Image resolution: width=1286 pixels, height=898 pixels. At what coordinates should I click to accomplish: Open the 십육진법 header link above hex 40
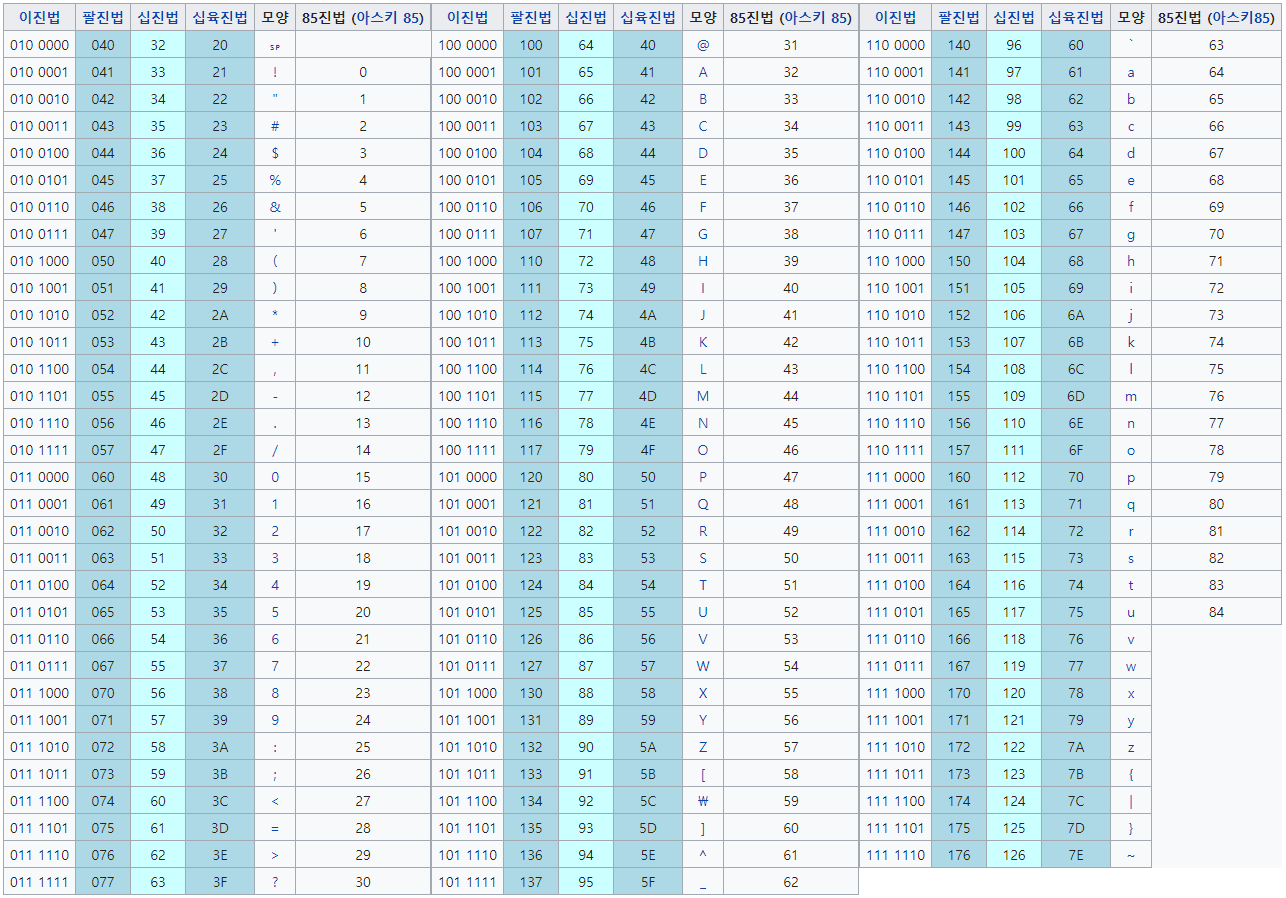pos(648,18)
